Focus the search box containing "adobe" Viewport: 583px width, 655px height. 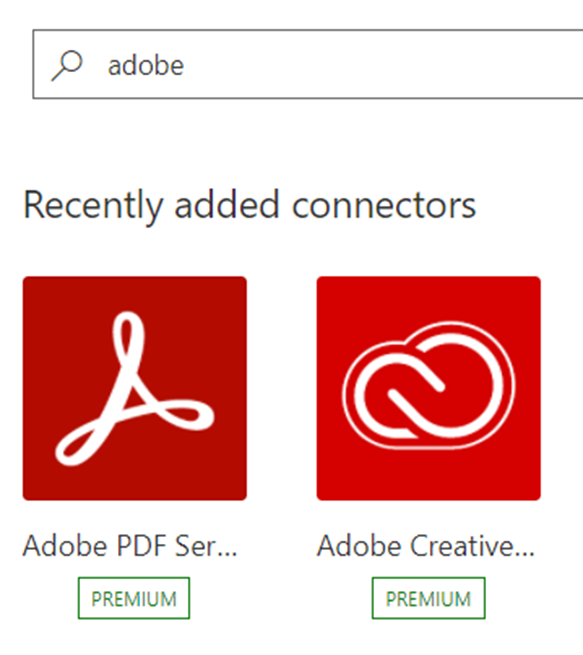(x=308, y=64)
